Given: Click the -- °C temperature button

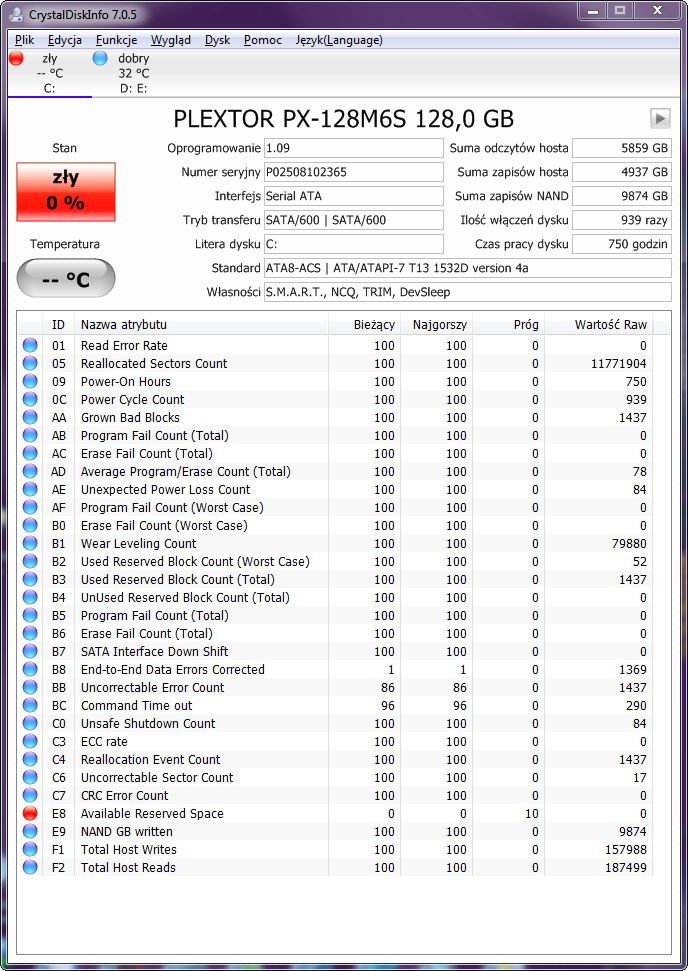Looking at the screenshot, I should click(66, 279).
